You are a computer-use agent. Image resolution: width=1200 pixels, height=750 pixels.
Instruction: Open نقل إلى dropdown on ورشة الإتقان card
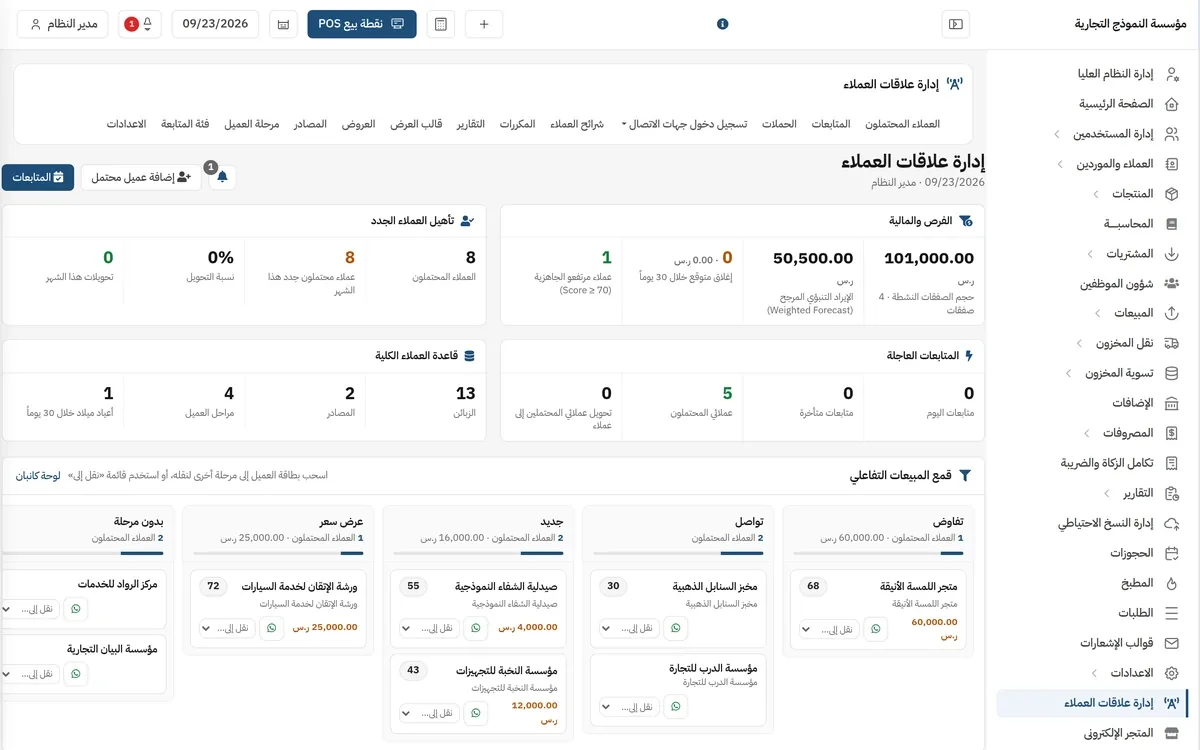click(227, 629)
